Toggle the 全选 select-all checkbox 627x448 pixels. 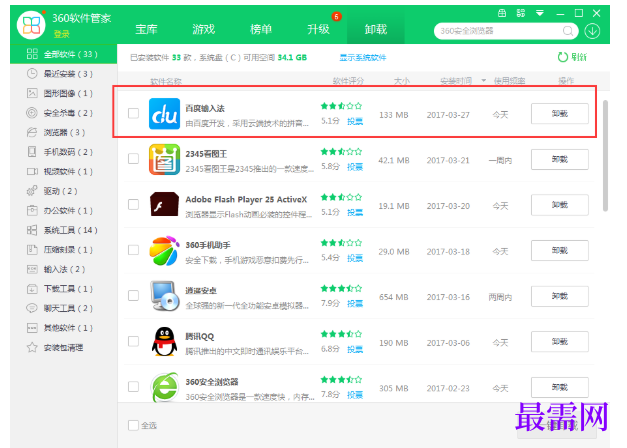click(134, 425)
